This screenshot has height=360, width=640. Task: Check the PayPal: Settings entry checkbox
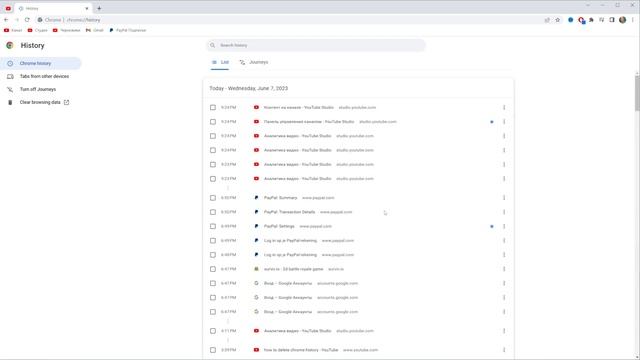point(213,226)
